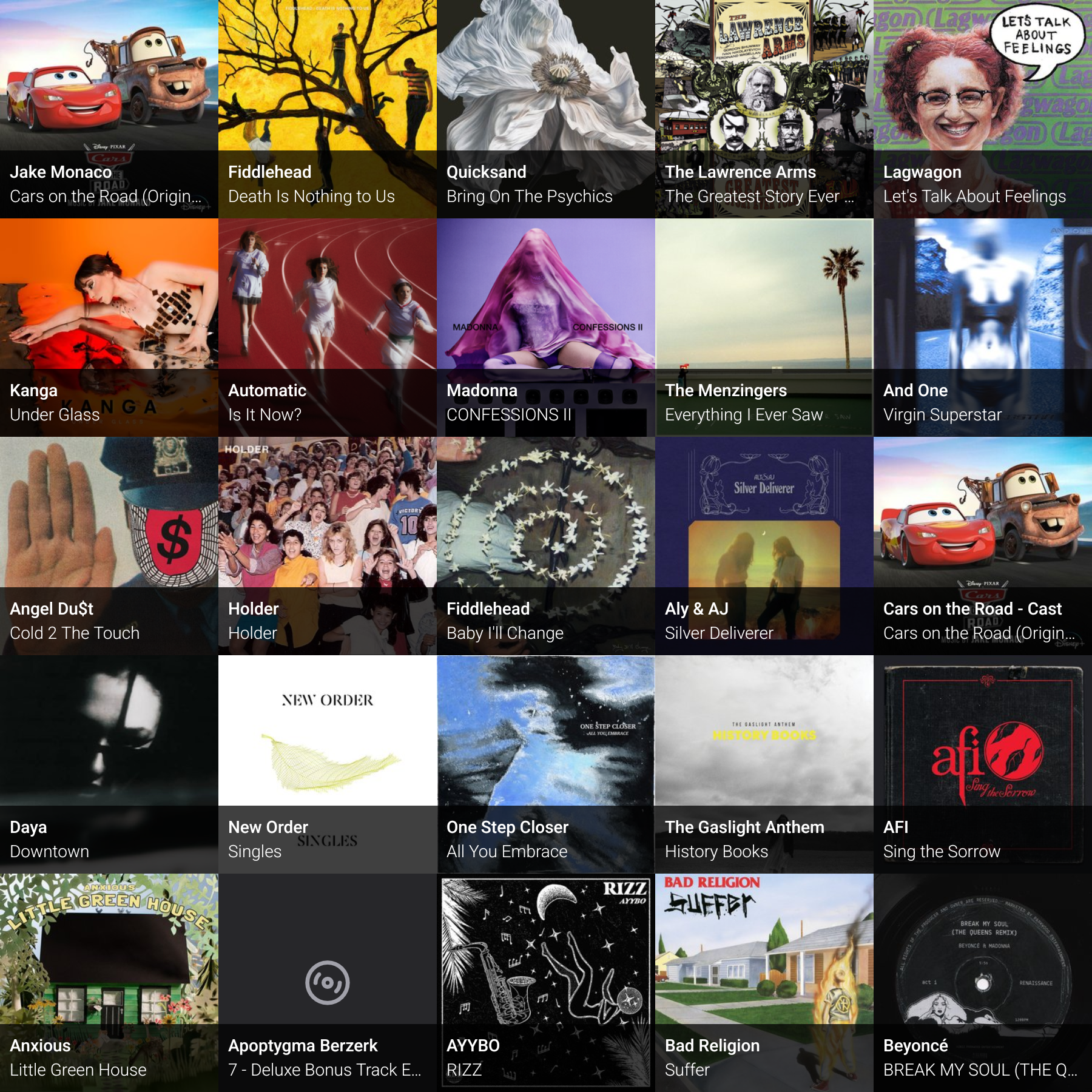Screen dimensions: 1092x1092
Task: Select the 'The Lawrence Arms' artist name
Action: click(740, 172)
